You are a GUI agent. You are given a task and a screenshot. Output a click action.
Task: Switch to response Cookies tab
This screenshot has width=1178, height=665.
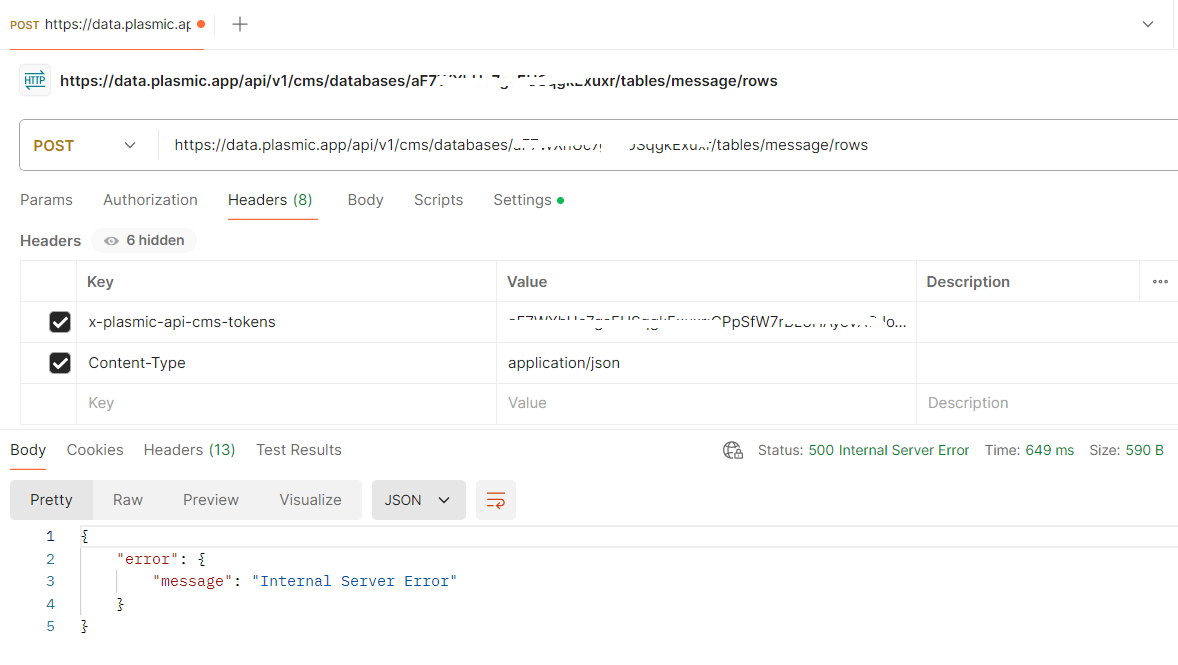click(95, 450)
